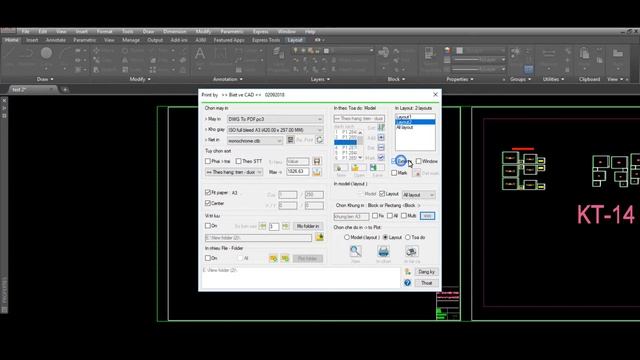Uncheck the Fit paper checkbox

click(x=208, y=192)
